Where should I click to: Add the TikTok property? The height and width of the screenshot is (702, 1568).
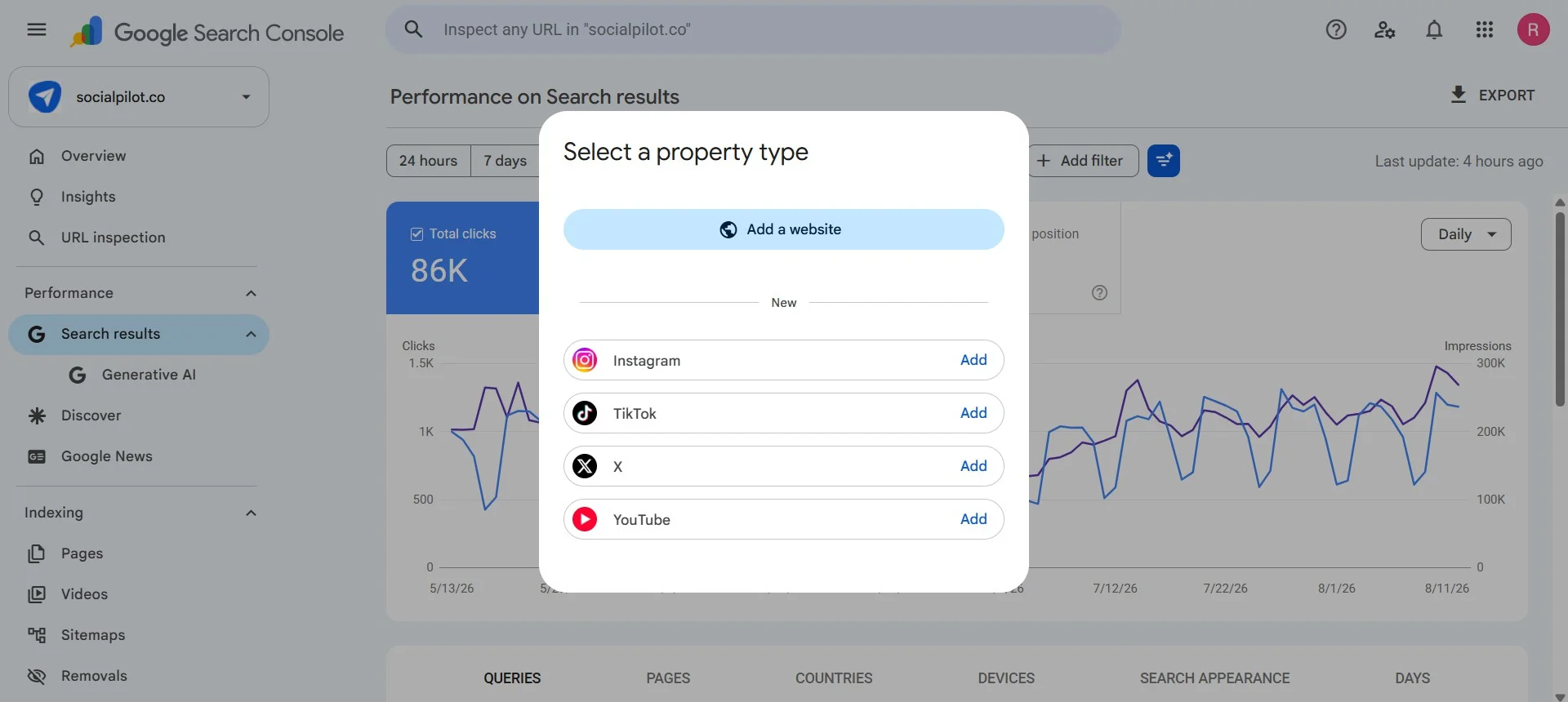pyautogui.click(x=973, y=413)
